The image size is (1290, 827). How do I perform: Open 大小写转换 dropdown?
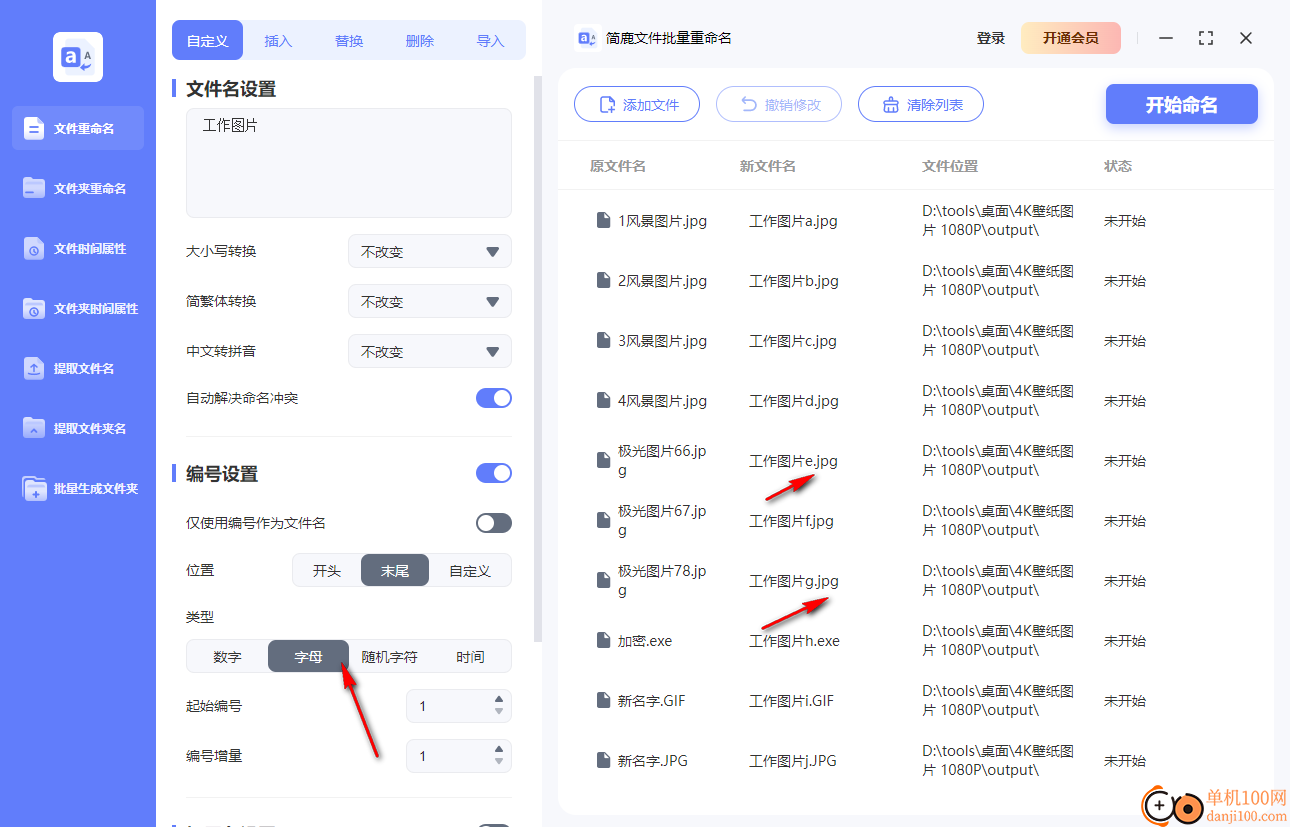(430, 251)
